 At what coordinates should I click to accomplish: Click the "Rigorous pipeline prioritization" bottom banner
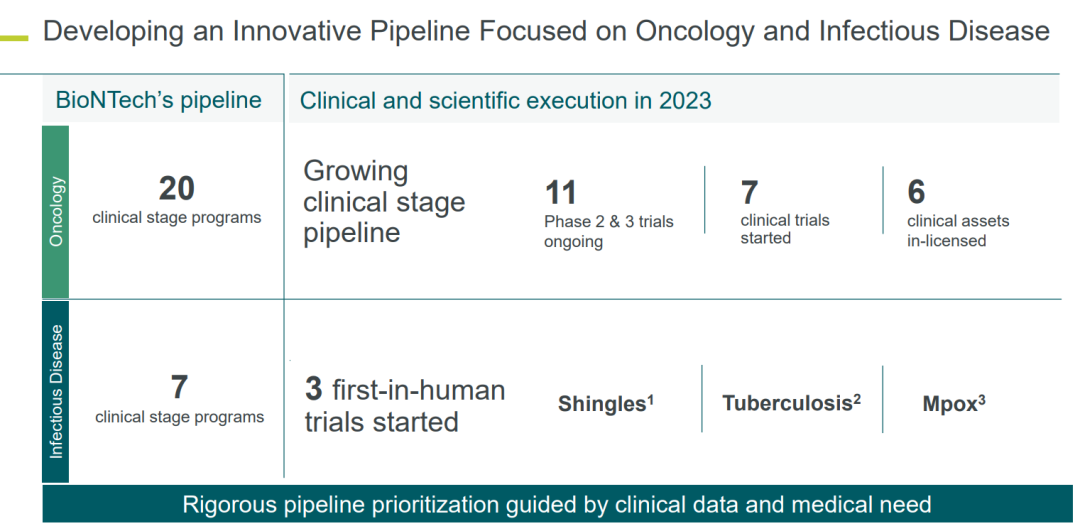[x=556, y=504]
